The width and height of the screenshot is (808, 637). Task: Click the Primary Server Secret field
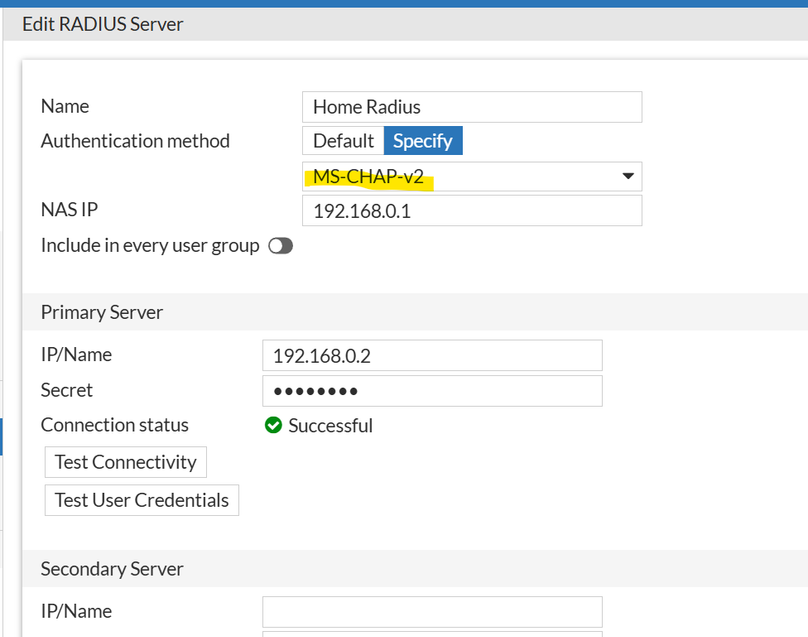pyautogui.click(x=432, y=391)
